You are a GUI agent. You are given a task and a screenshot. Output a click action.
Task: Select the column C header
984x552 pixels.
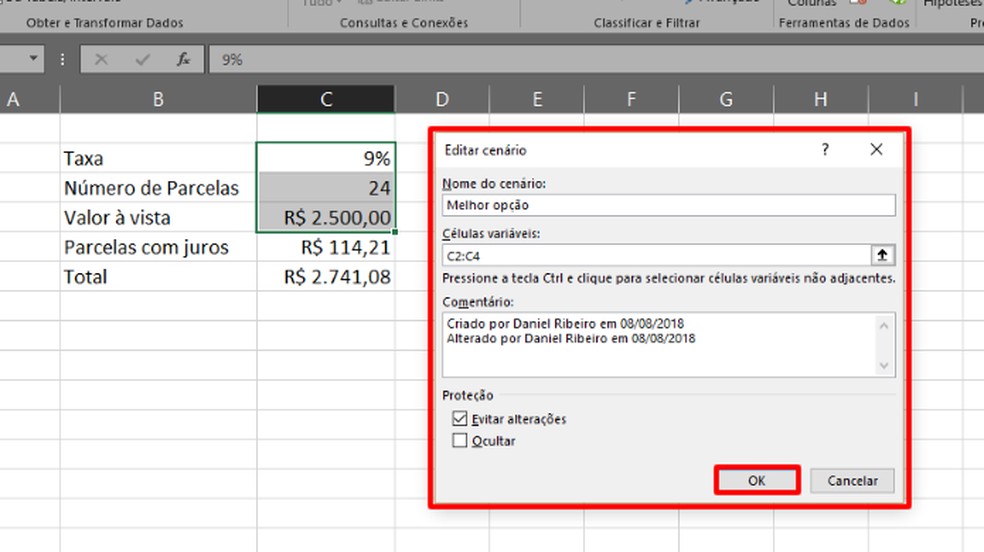(326, 99)
